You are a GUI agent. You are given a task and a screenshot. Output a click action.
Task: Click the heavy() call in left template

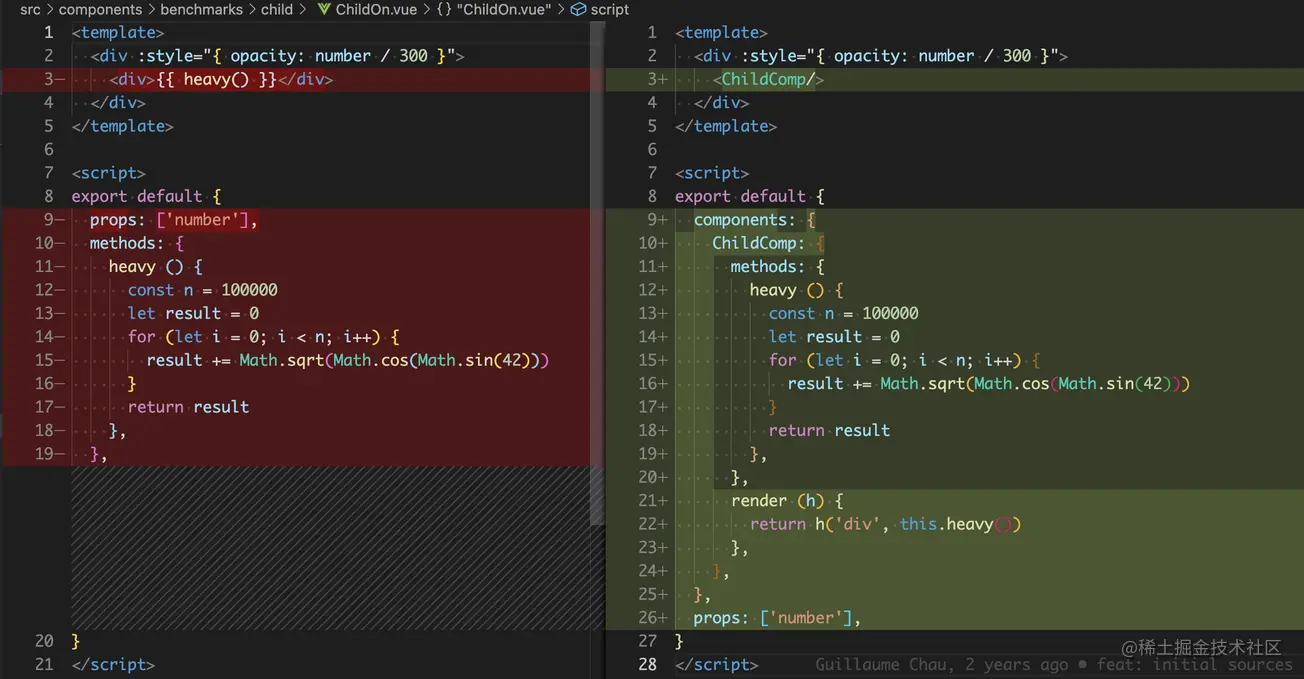215,79
